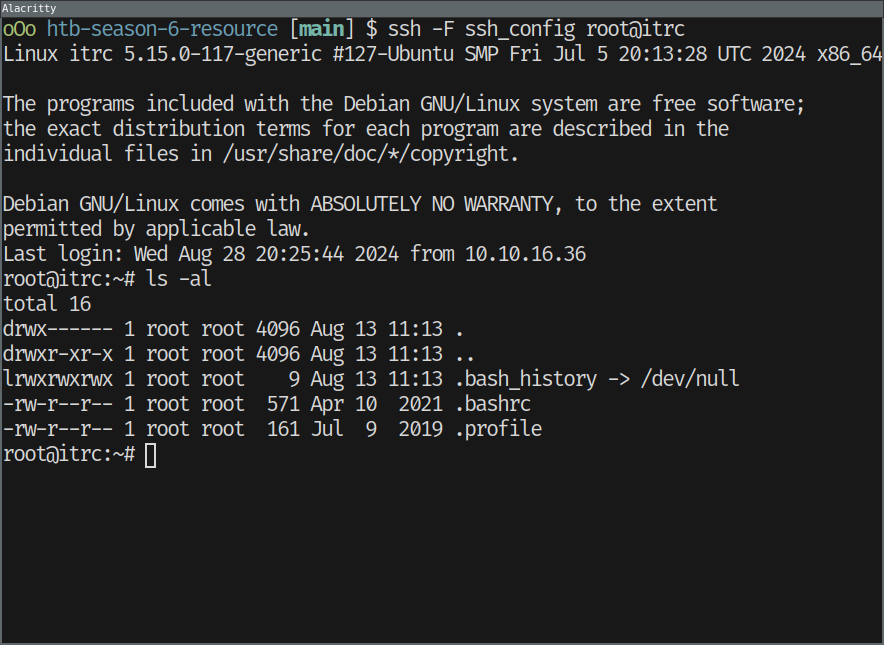
Task: Click the Alacritty window title bar
Action: pos(441,7)
